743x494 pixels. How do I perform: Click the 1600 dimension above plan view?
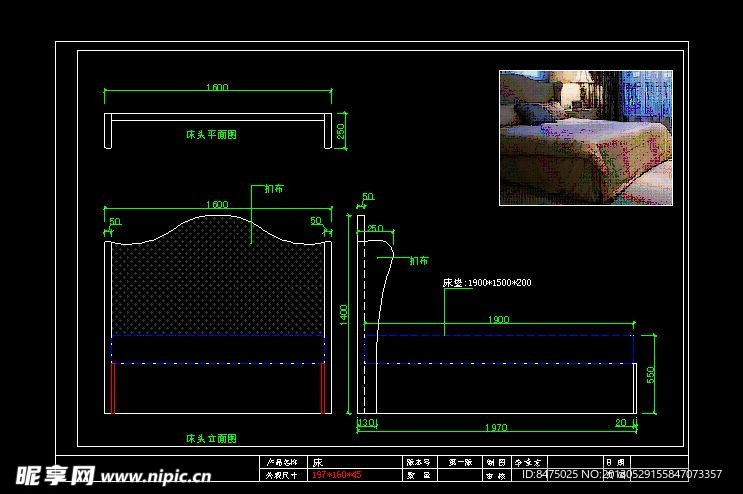tap(217, 87)
